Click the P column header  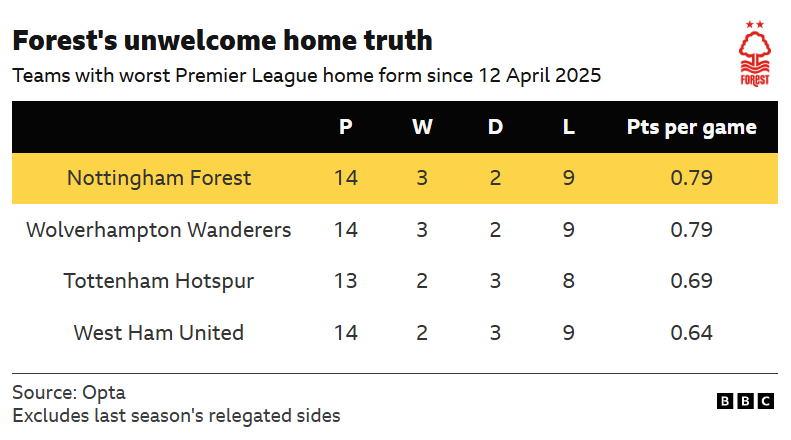tap(346, 127)
